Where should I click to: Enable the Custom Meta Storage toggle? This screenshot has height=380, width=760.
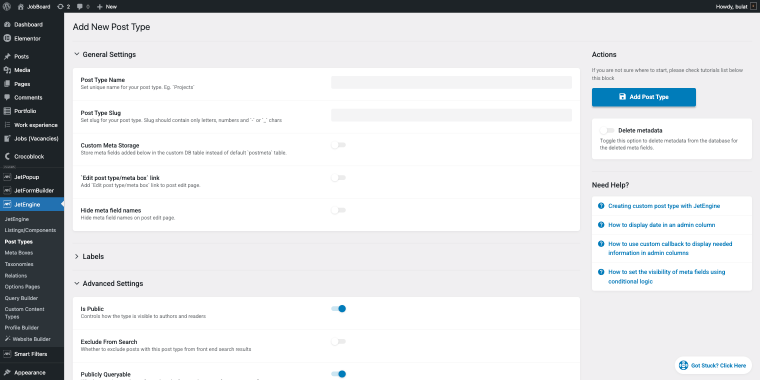tap(338, 145)
